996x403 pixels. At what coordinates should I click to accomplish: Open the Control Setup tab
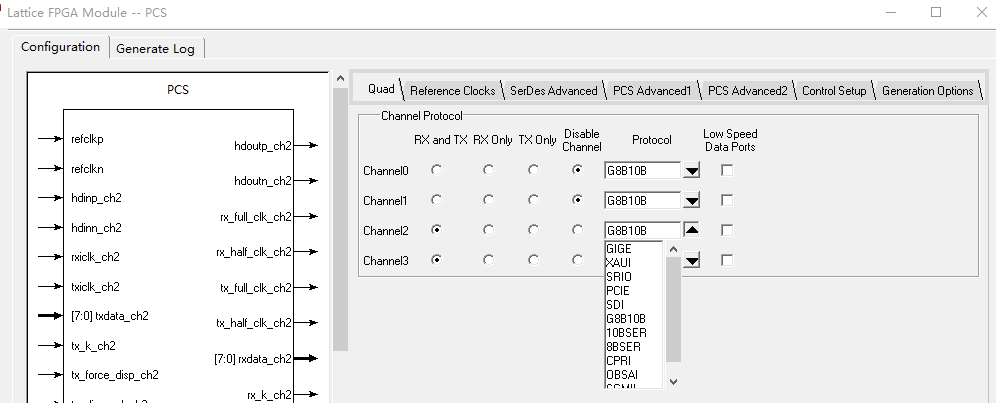tap(834, 91)
